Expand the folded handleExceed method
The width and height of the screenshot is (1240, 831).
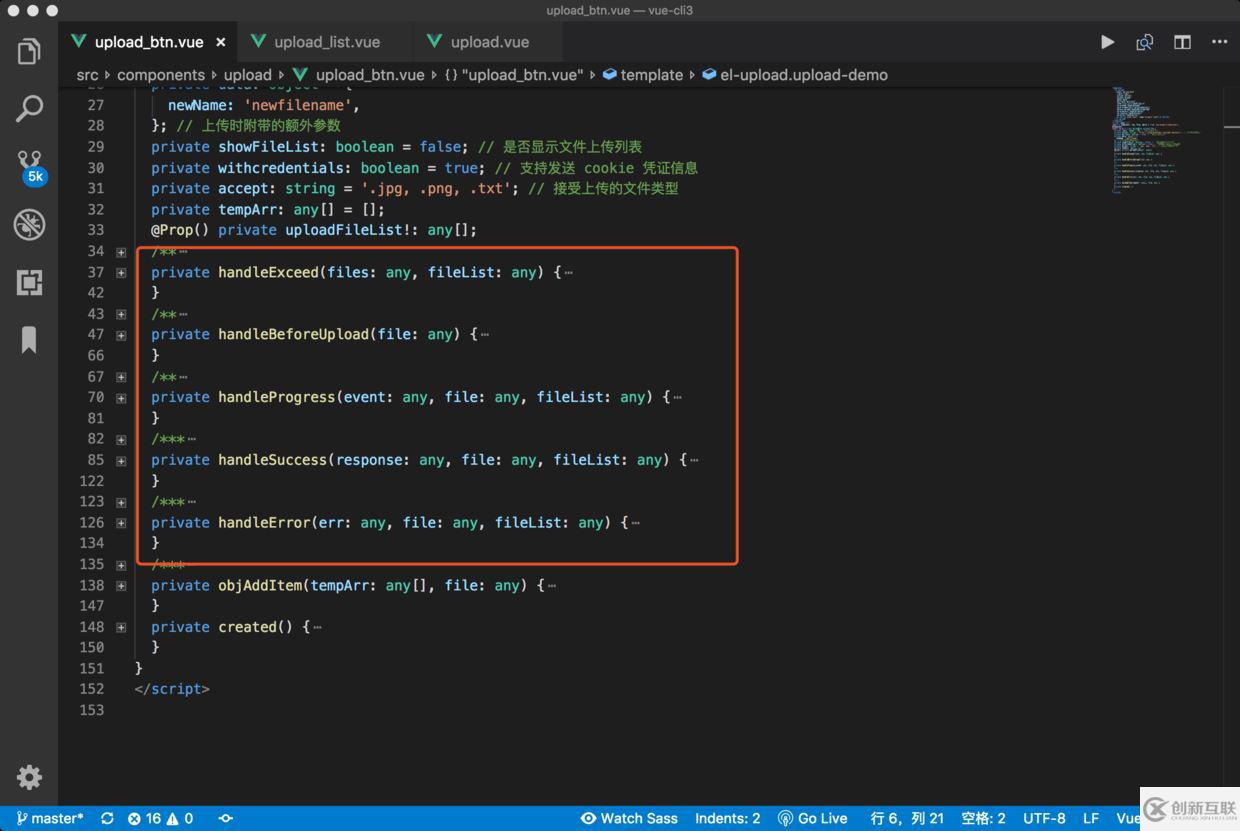tap(121, 272)
